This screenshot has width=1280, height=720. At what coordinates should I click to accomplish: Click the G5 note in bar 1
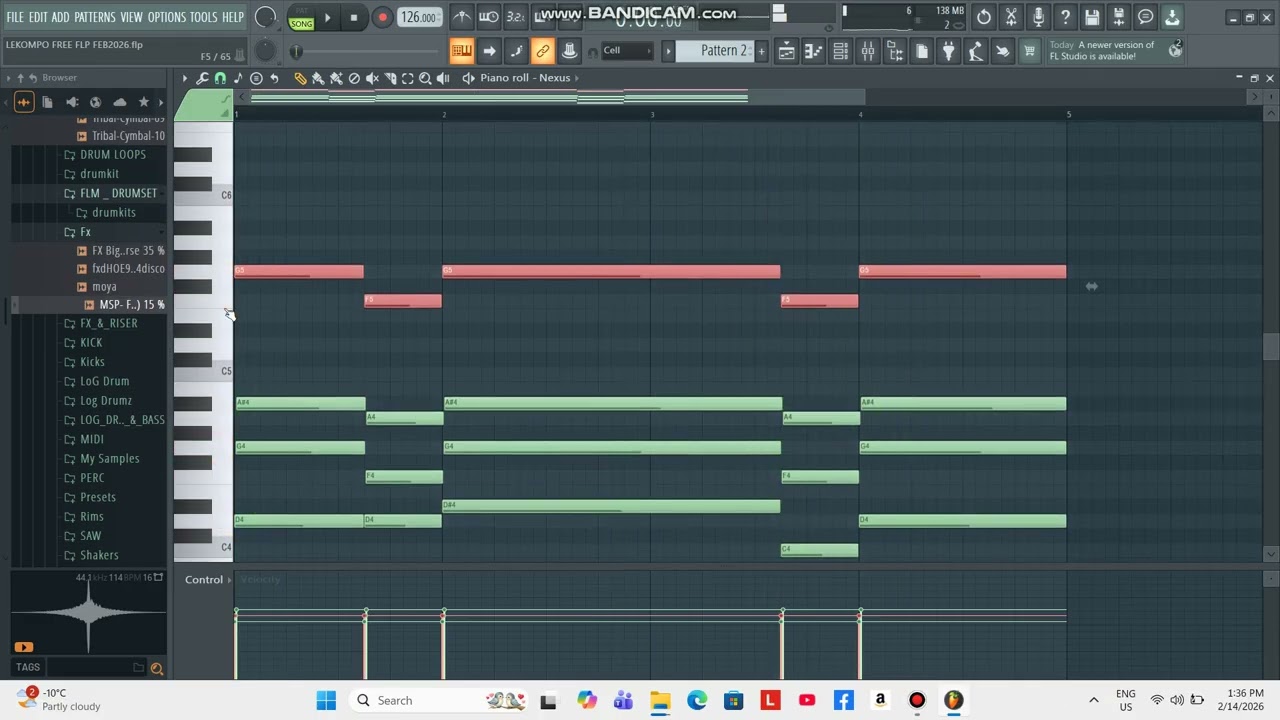tap(299, 271)
